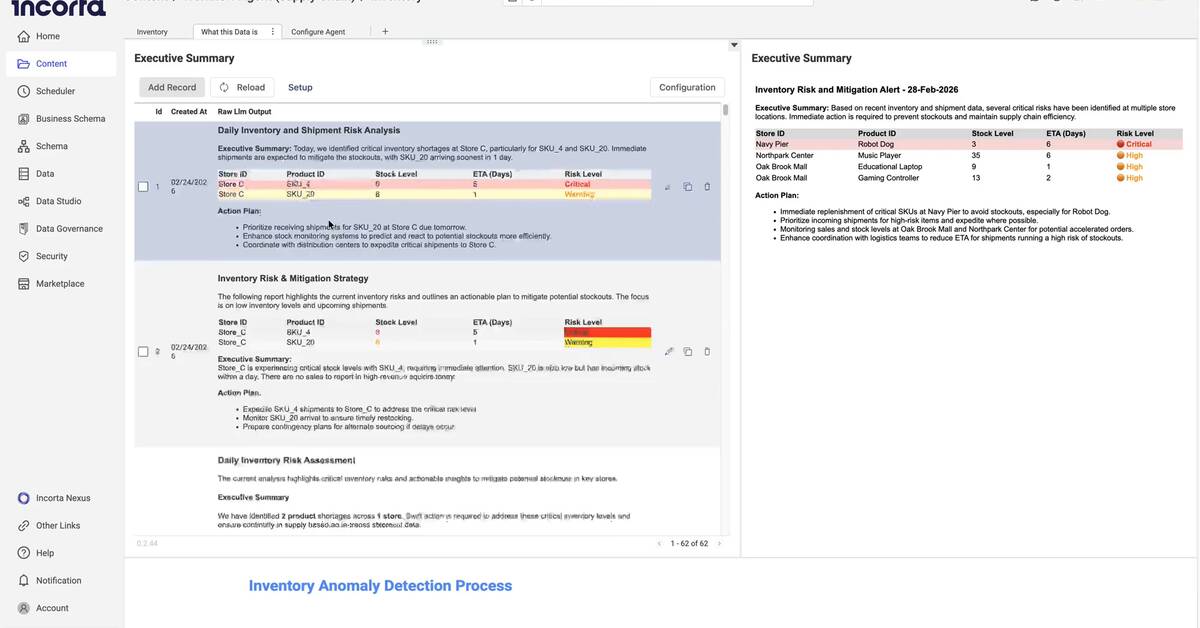
Task: Open Business Schema in the sidebar
Action: (60, 119)
